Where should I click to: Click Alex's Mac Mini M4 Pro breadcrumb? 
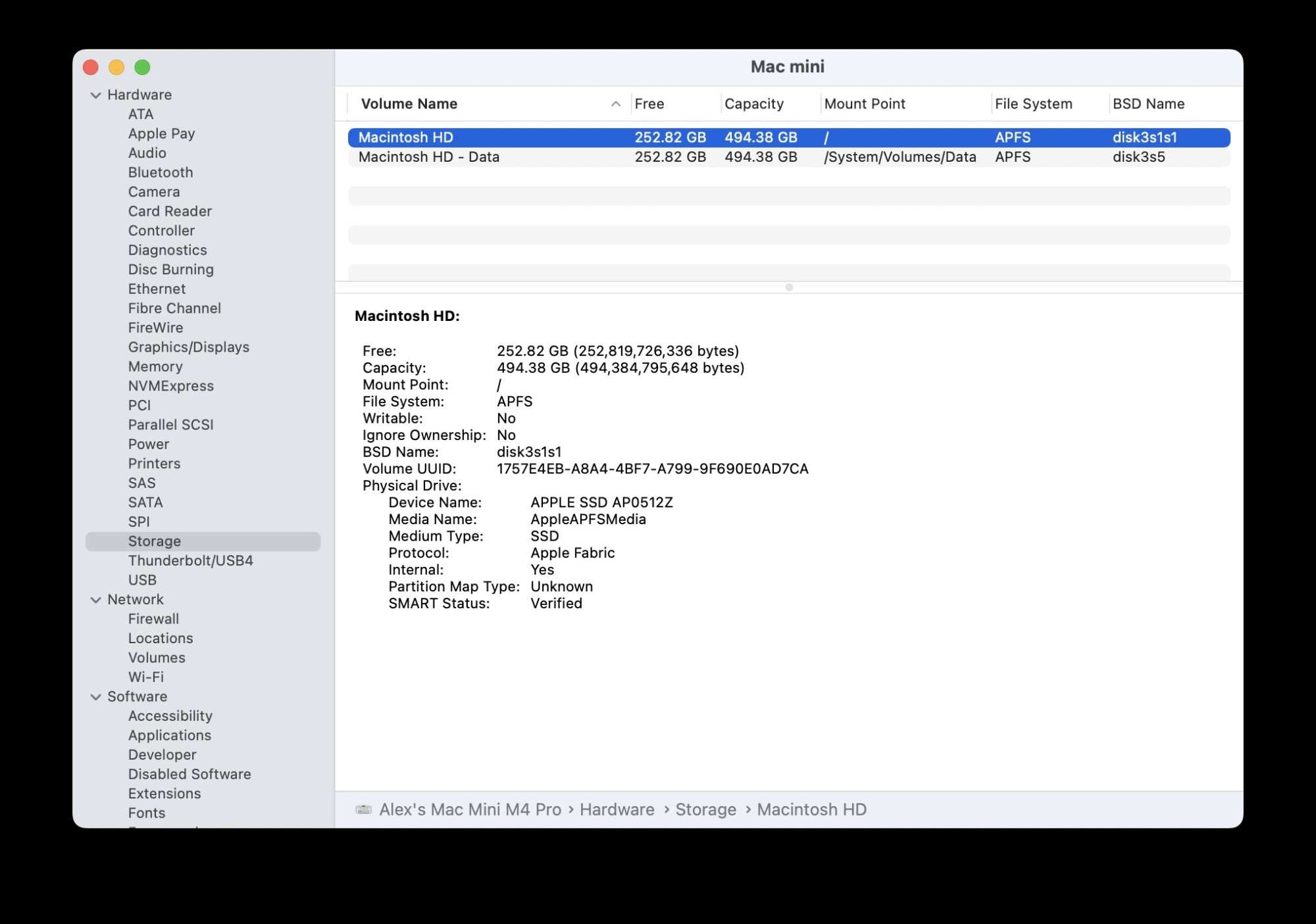(x=470, y=810)
